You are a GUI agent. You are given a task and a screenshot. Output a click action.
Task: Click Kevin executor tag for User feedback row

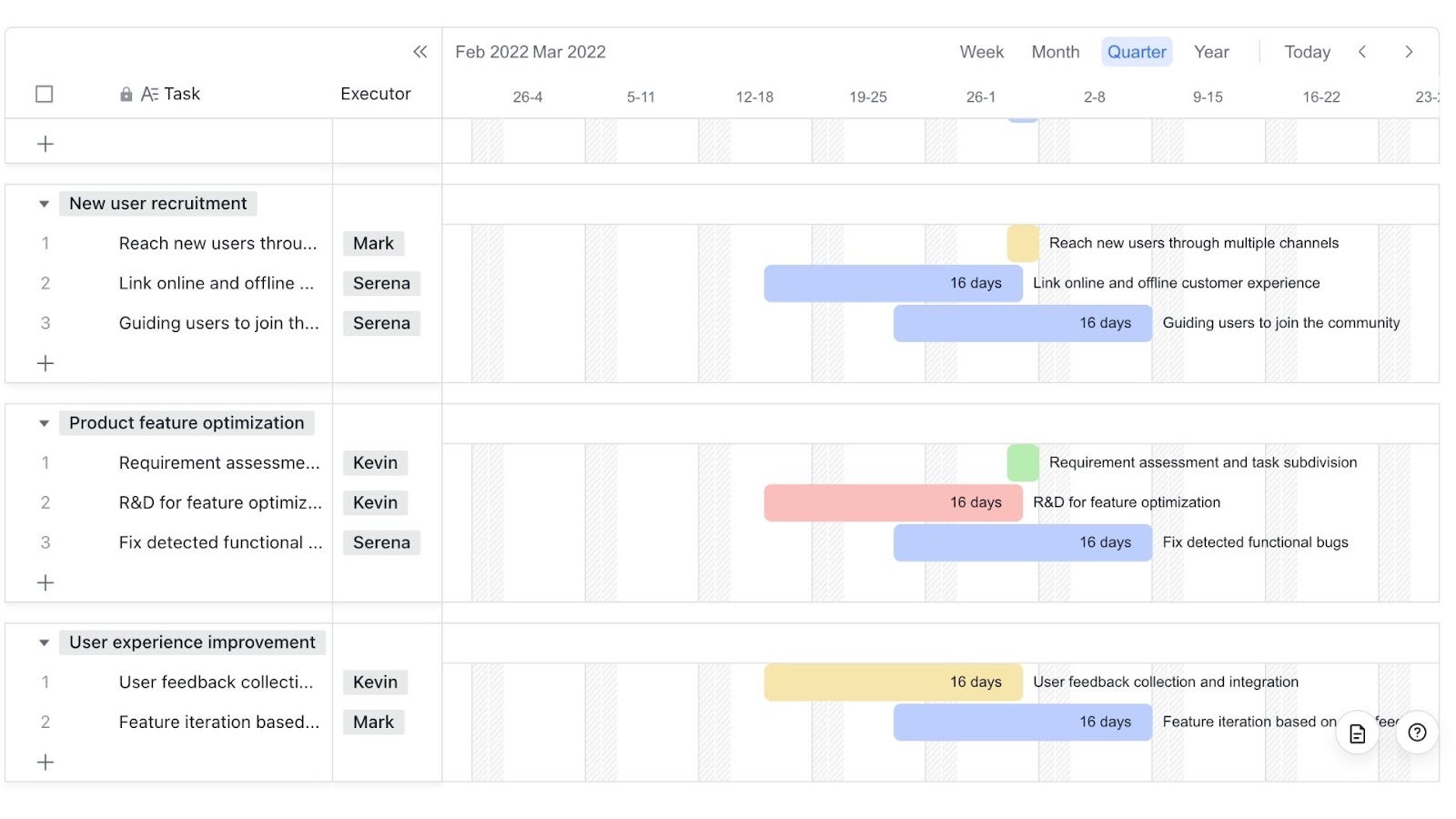point(375,682)
